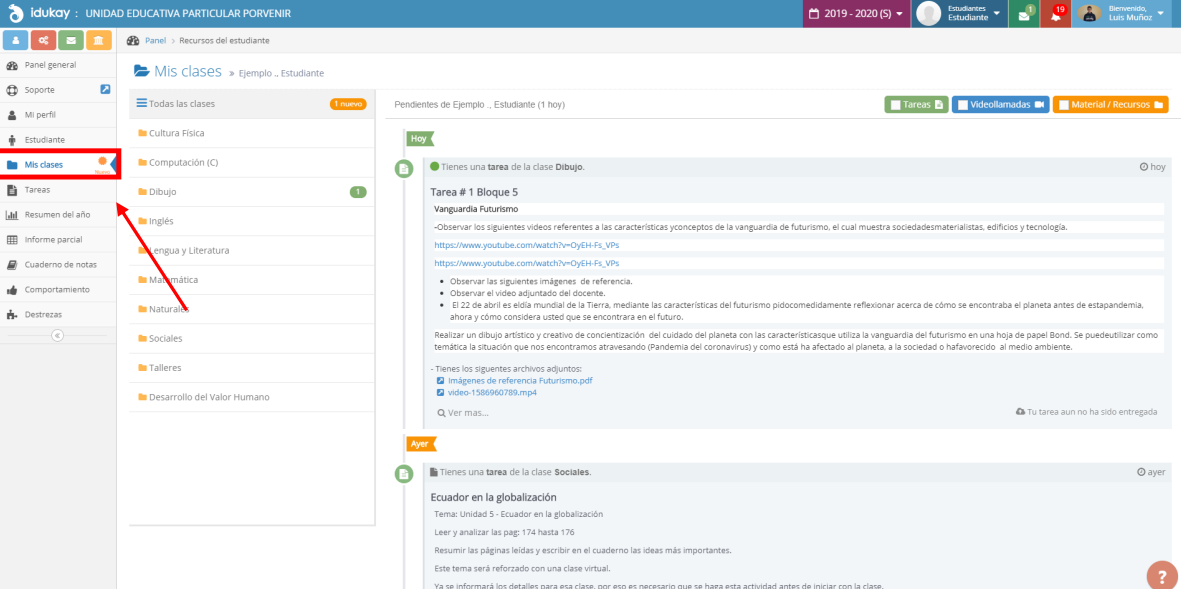This screenshot has width=1181, height=589.
Task: Open the 2019 - 2020 (S) year dropdown
Action: point(856,14)
